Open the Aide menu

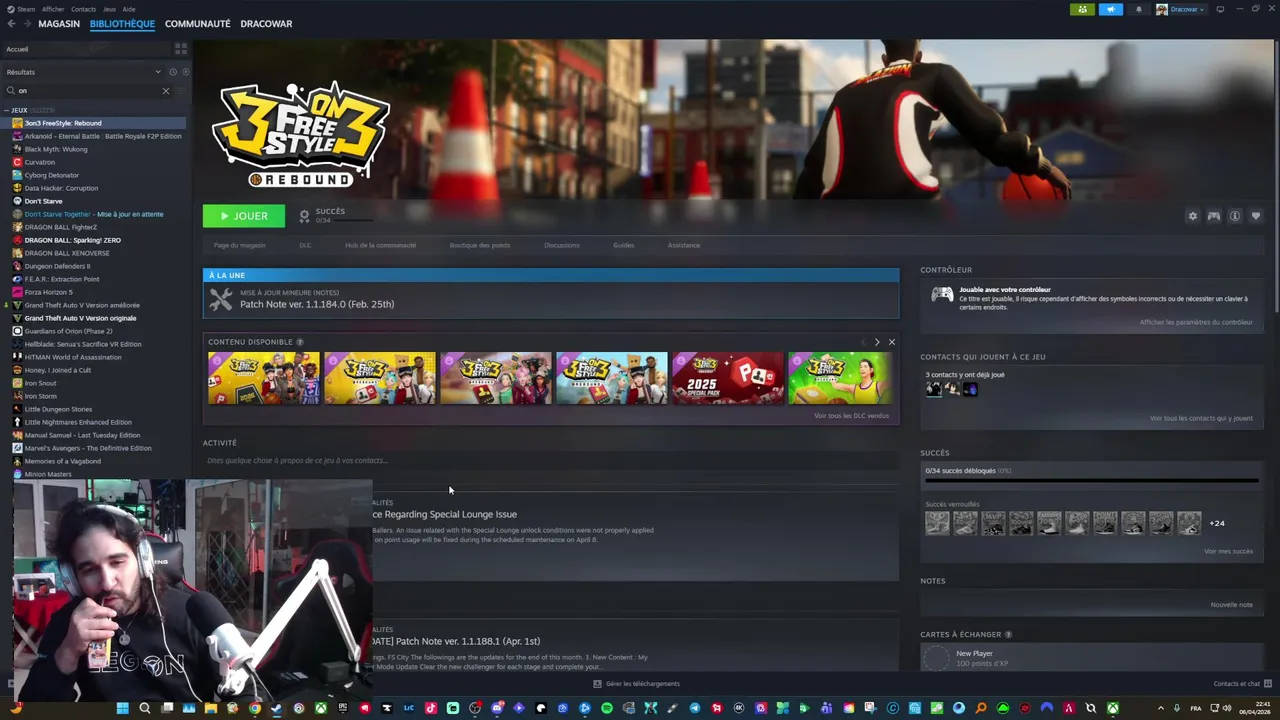click(129, 9)
